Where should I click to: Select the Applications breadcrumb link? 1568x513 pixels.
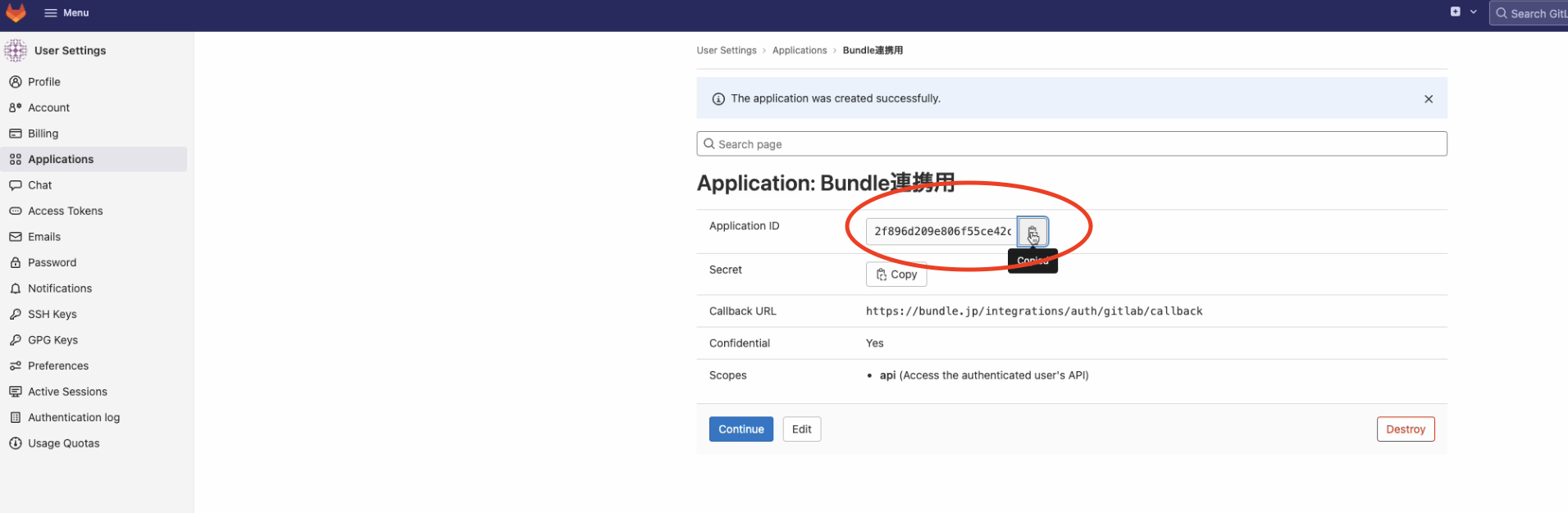click(799, 51)
